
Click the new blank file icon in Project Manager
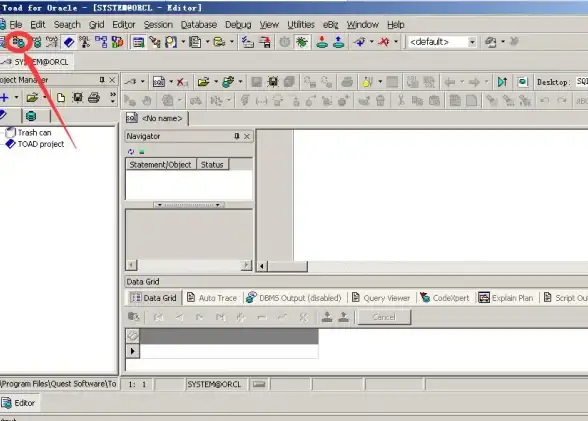pos(61,98)
